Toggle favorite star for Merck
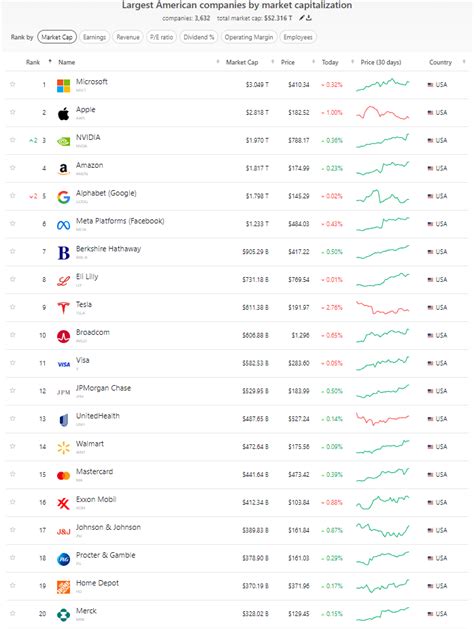This screenshot has width=474, height=629. pyautogui.click(x=12, y=613)
